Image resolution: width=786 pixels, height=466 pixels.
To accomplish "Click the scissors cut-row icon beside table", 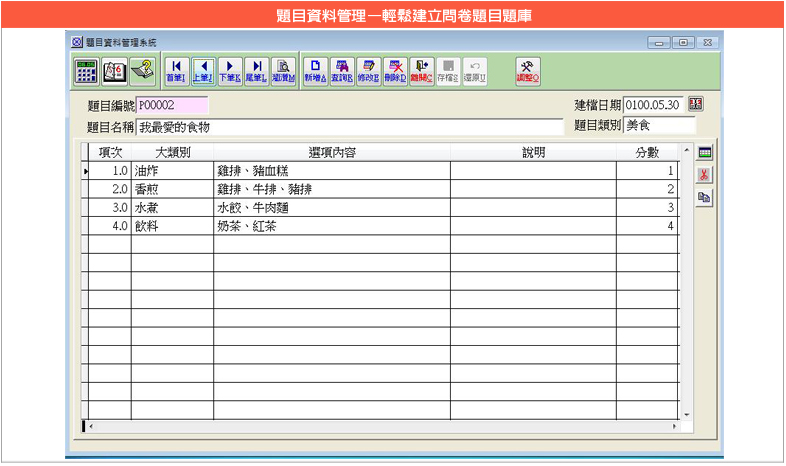I will 704,175.
